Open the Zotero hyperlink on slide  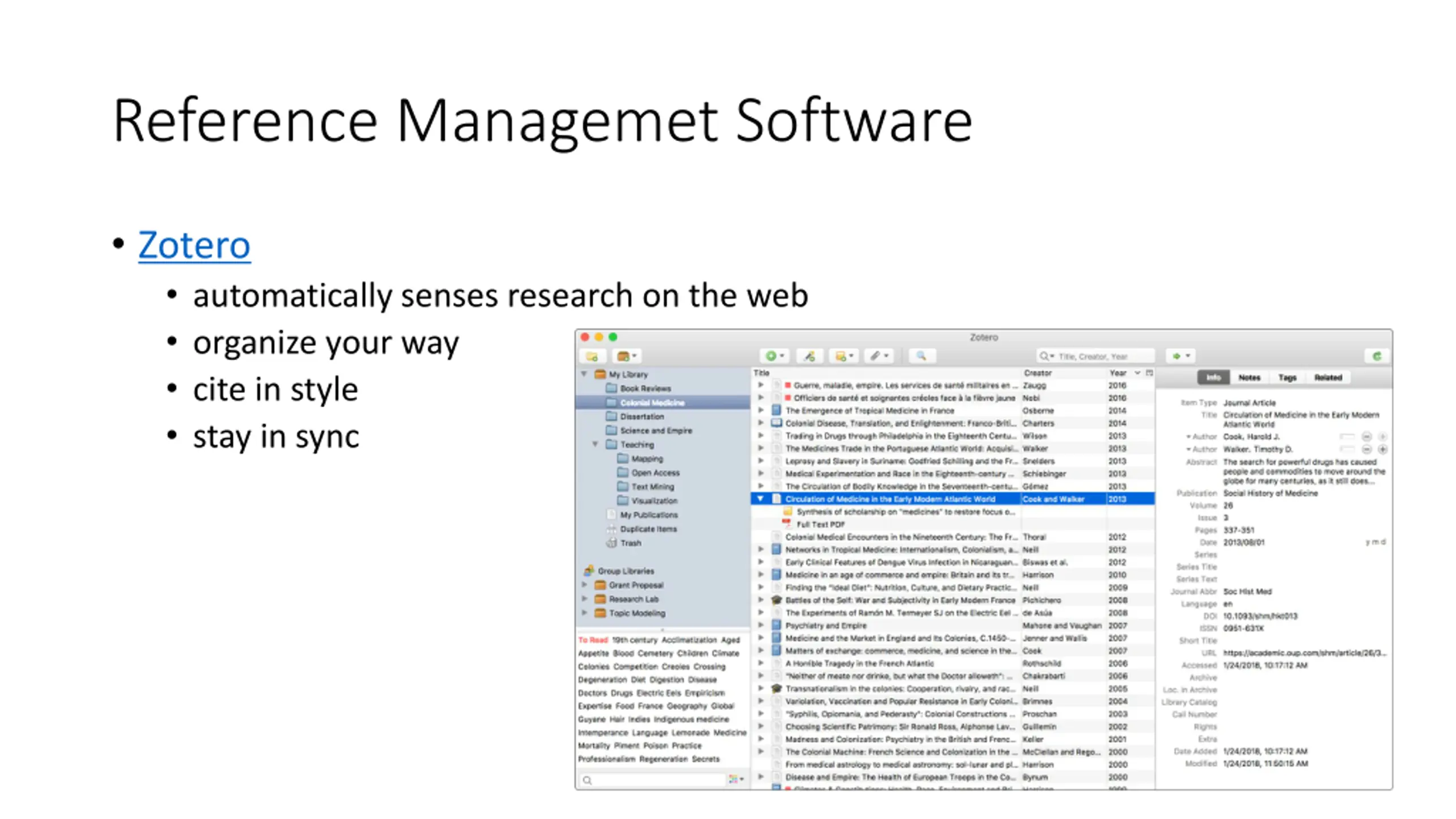[194, 245]
